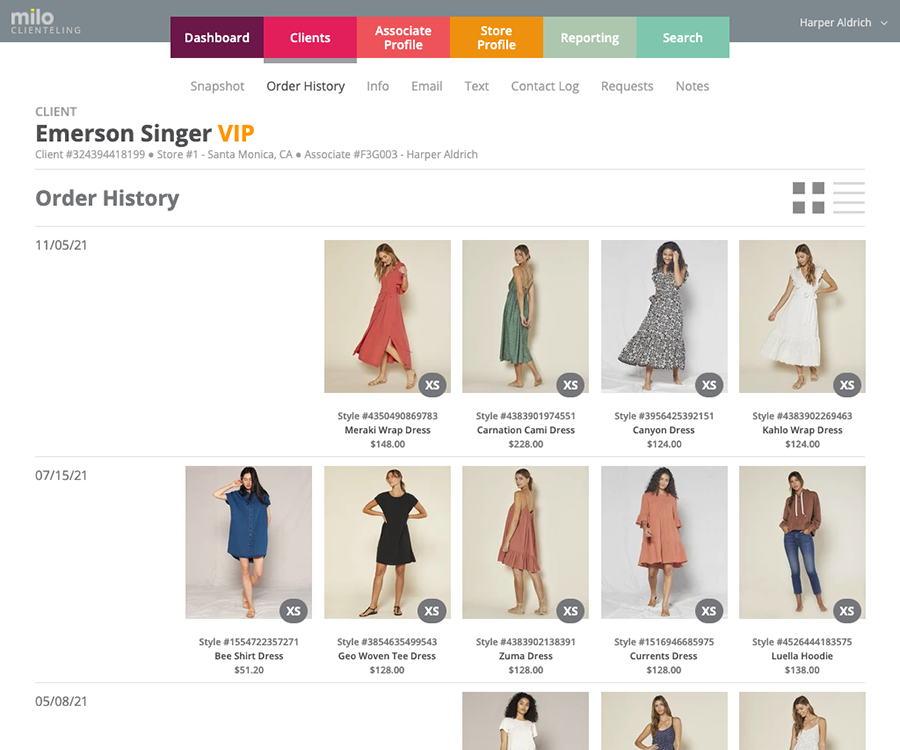Click Style #3956425392151 text
900x750 pixels.
(x=664, y=416)
